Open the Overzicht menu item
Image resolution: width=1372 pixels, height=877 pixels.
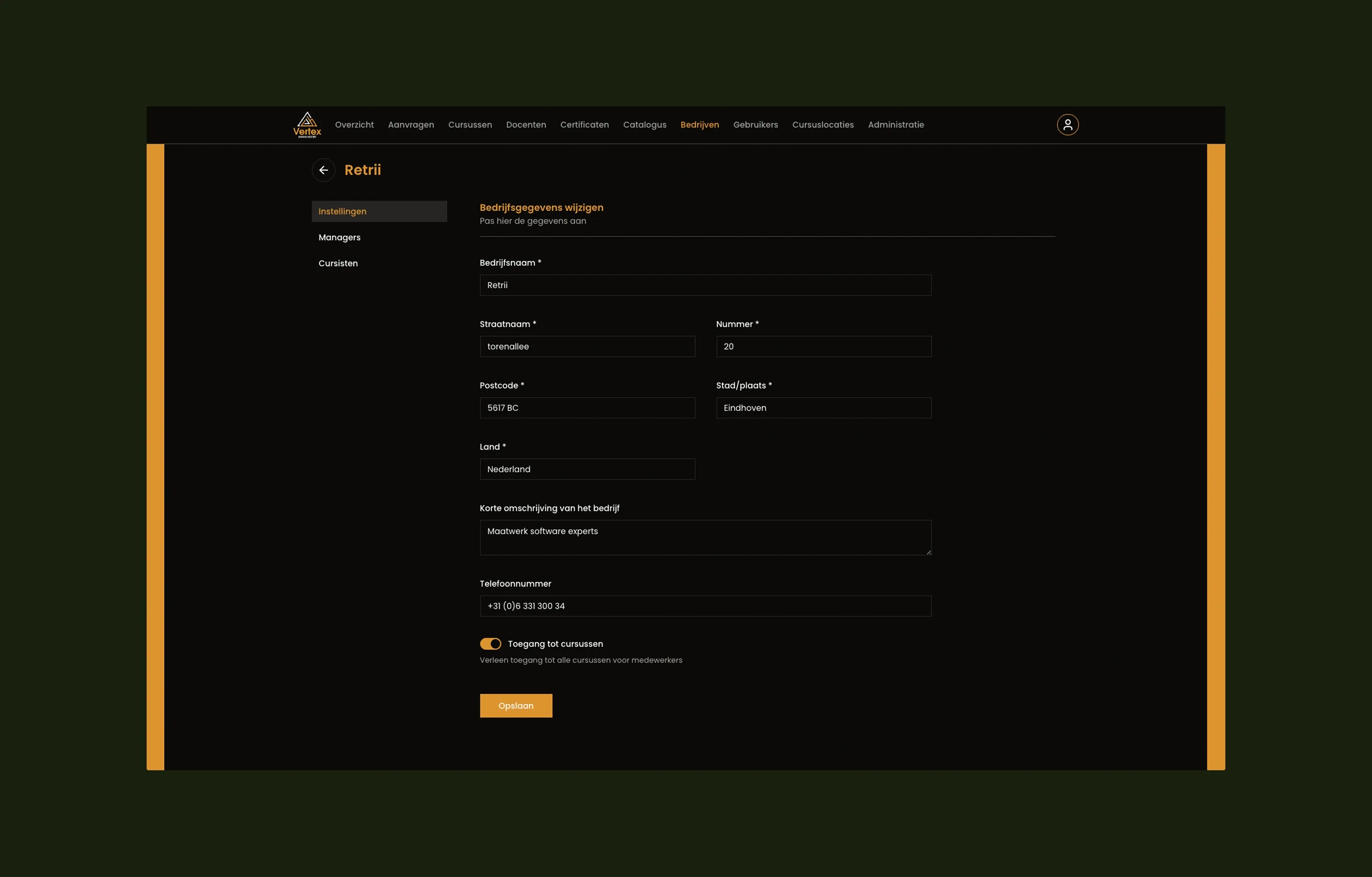coord(354,125)
